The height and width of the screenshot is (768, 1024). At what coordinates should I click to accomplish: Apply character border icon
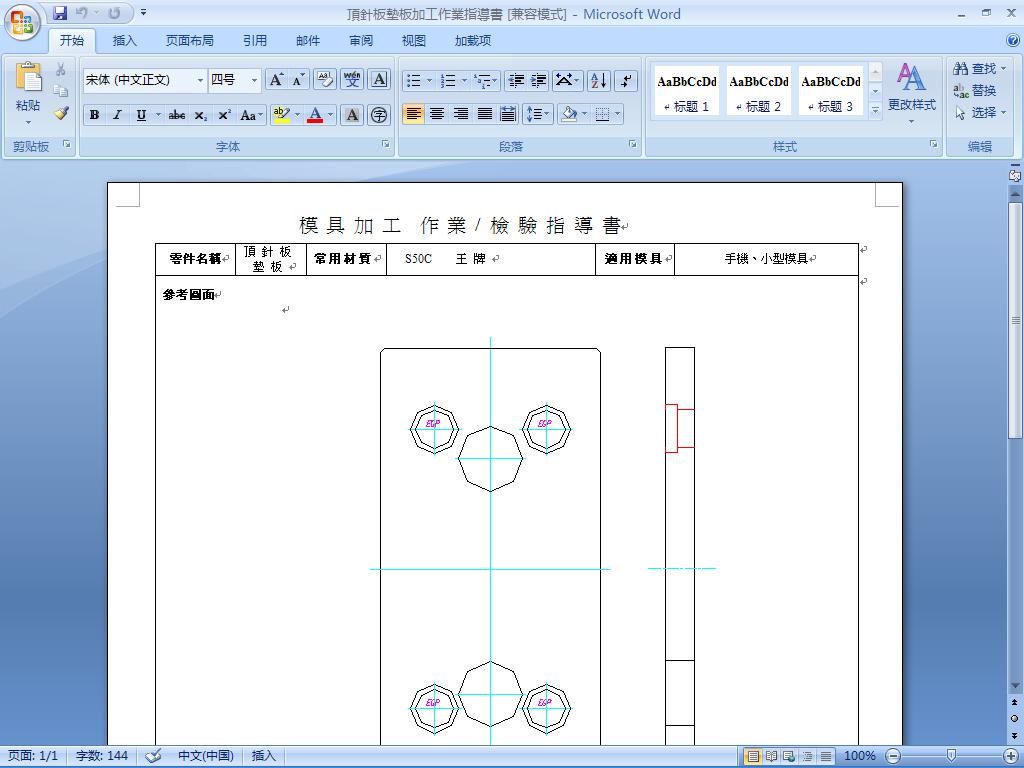pyautogui.click(x=379, y=80)
